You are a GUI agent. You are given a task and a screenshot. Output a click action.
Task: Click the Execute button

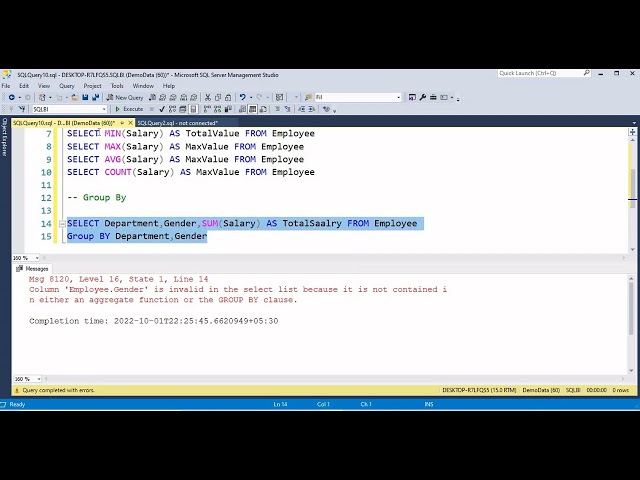point(129,109)
